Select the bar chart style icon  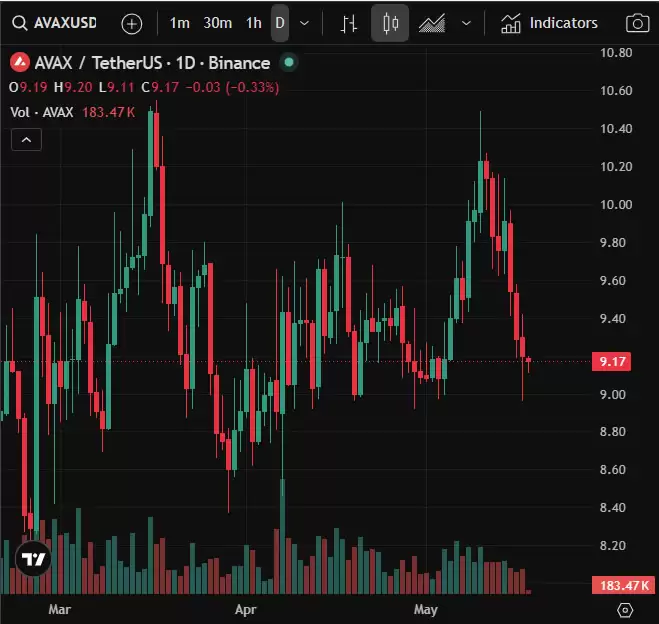pos(348,23)
